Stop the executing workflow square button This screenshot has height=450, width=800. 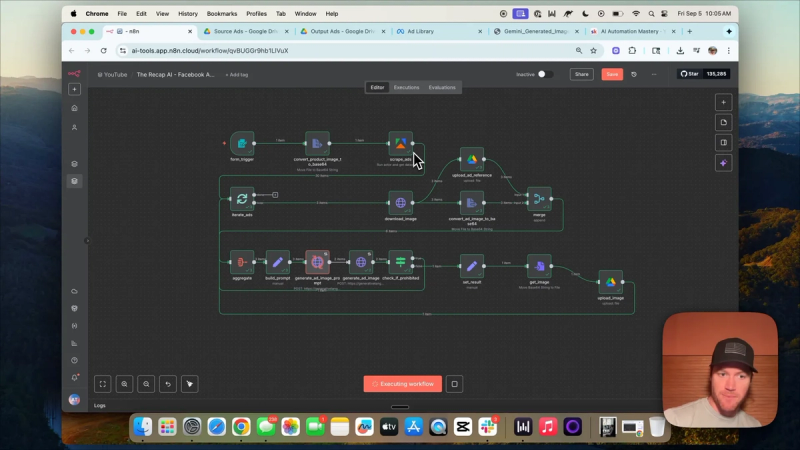click(455, 384)
